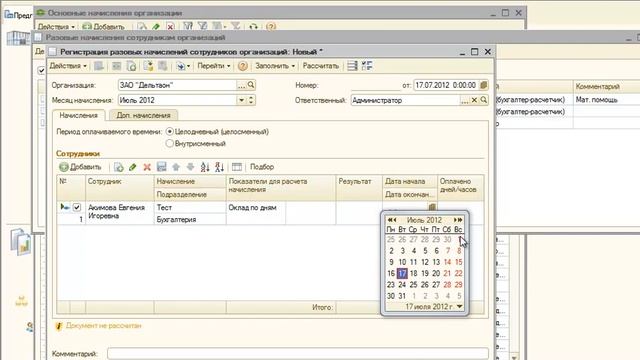Open the Действия dropdown in document toolbar
Image resolution: width=640 pixels, height=360 pixels.
(x=68, y=66)
